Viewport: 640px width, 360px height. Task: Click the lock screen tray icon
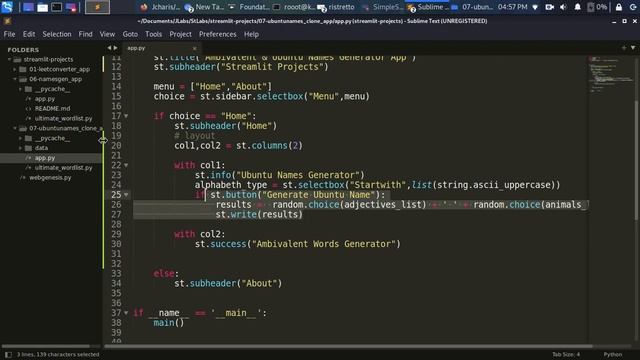coord(619,7)
